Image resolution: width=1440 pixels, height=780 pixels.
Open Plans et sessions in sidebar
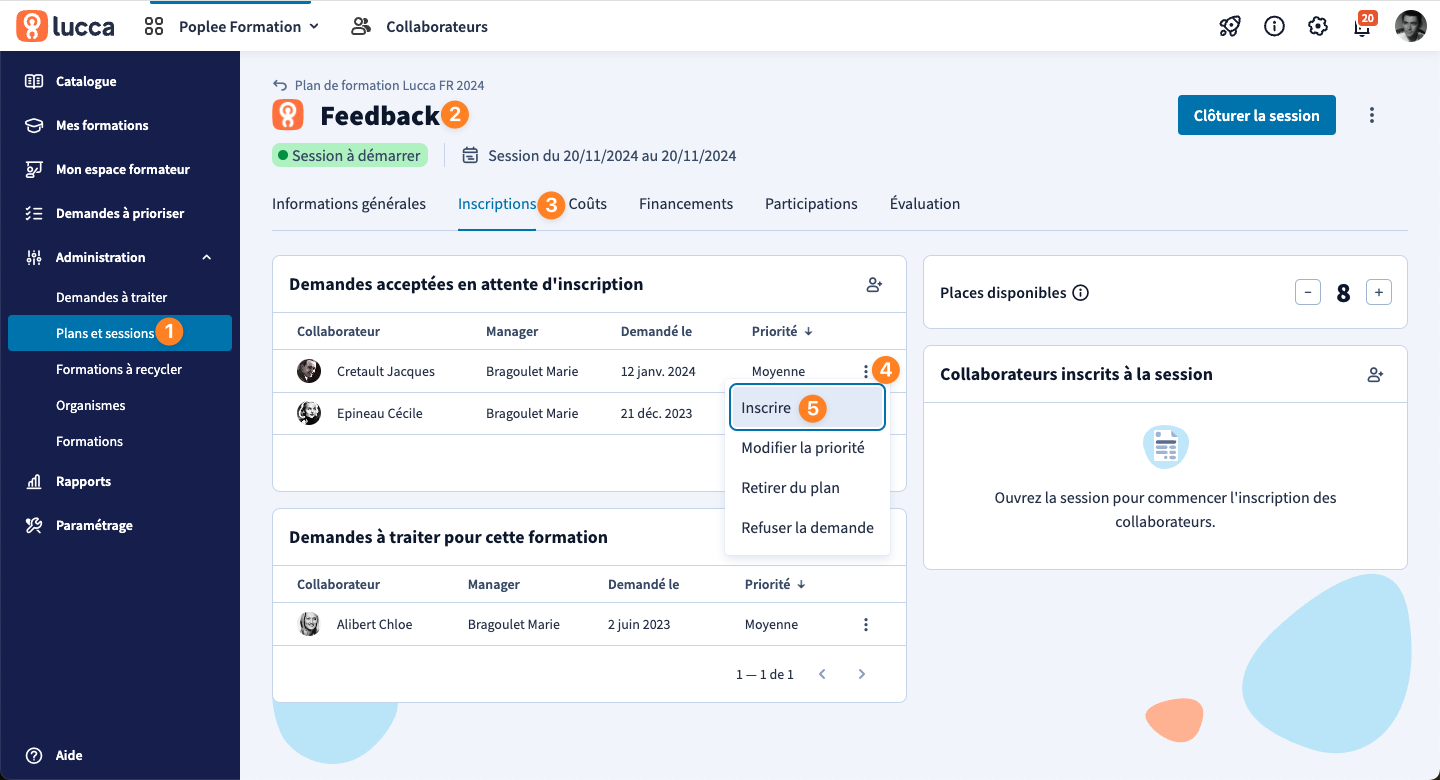point(120,333)
